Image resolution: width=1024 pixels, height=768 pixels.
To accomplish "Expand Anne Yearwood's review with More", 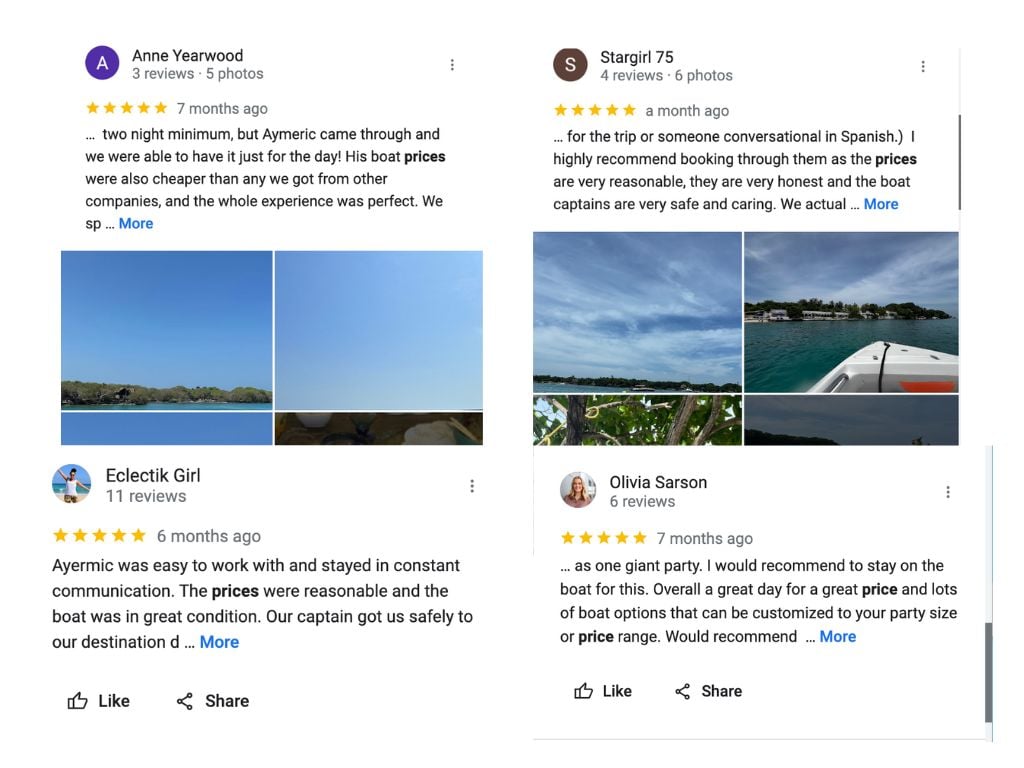I will [x=135, y=223].
